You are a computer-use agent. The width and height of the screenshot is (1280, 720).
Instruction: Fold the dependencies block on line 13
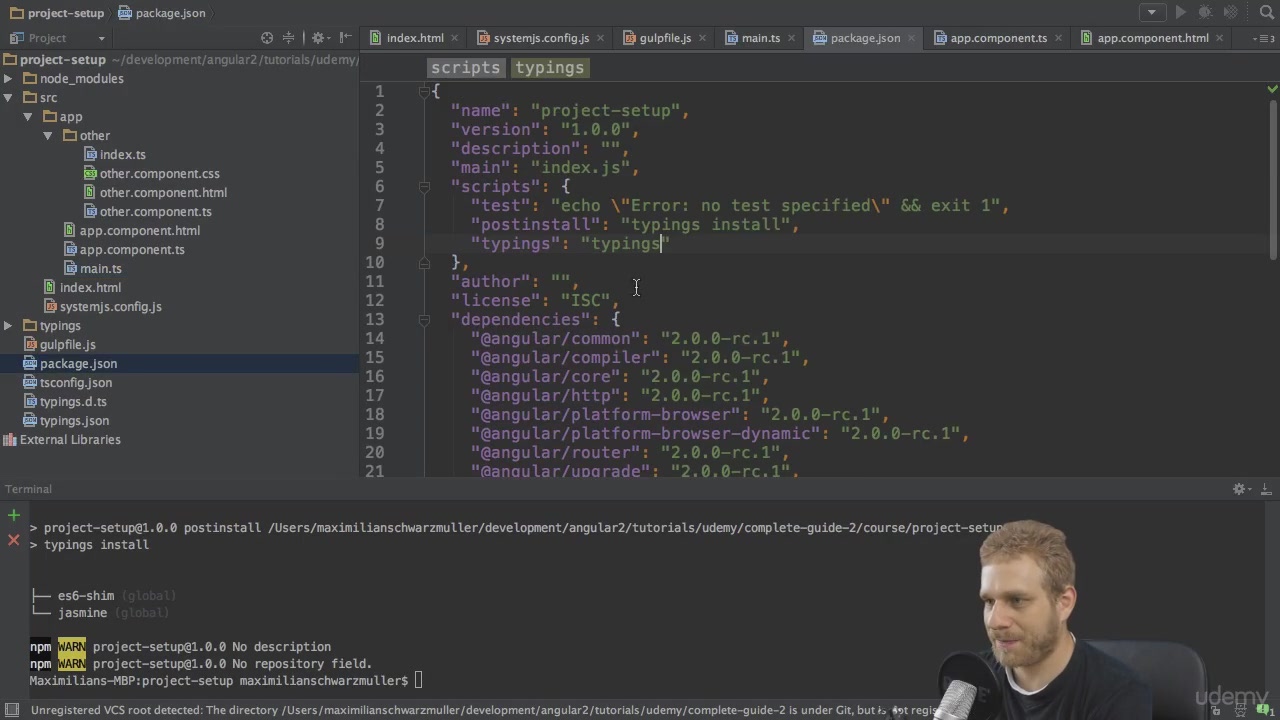click(x=424, y=320)
